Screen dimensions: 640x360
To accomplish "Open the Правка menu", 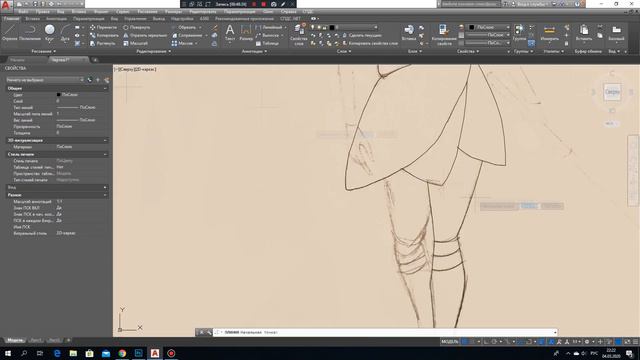I will pos(42,12).
